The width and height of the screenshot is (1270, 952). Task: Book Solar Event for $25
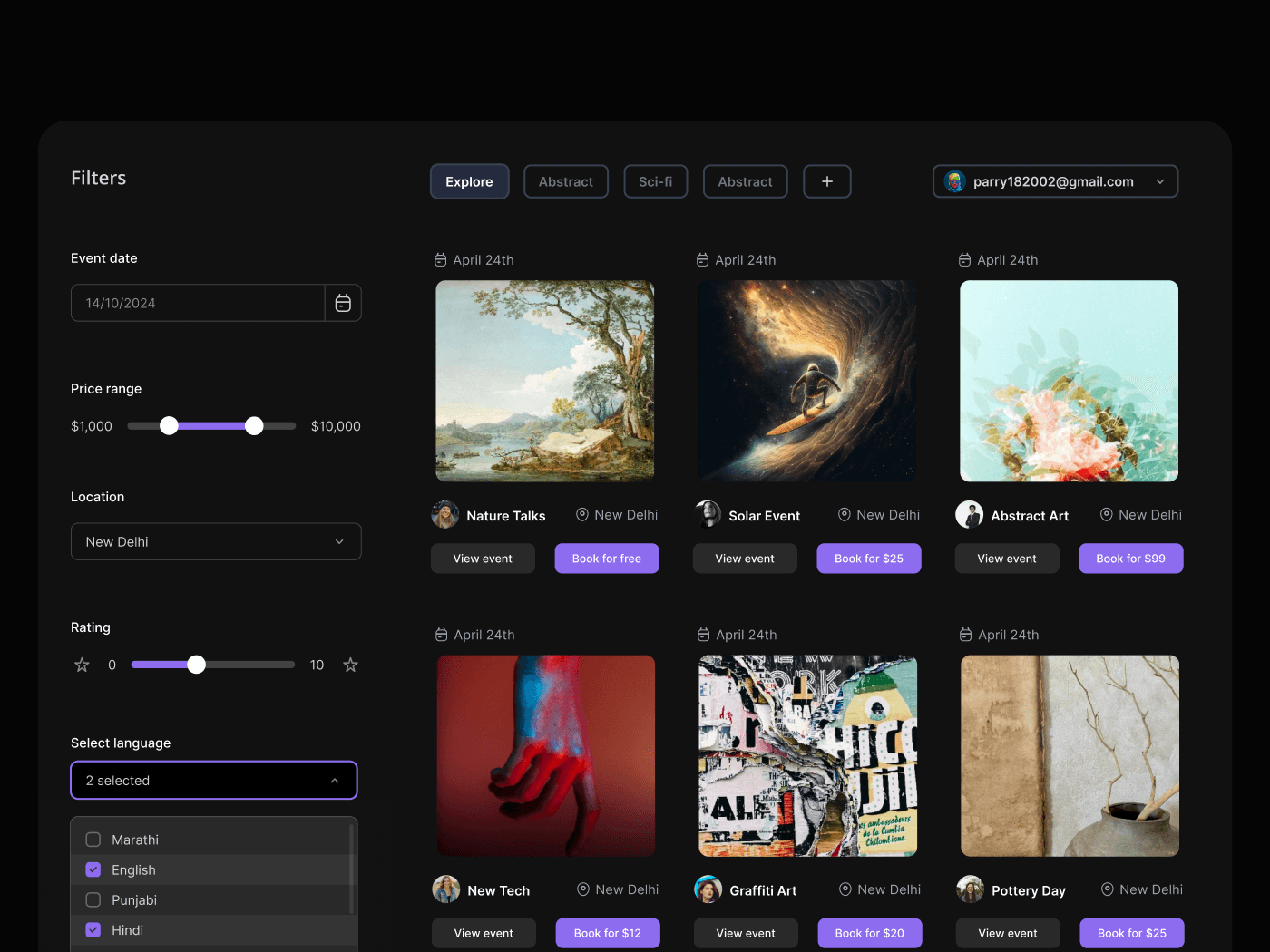tap(869, 559)
